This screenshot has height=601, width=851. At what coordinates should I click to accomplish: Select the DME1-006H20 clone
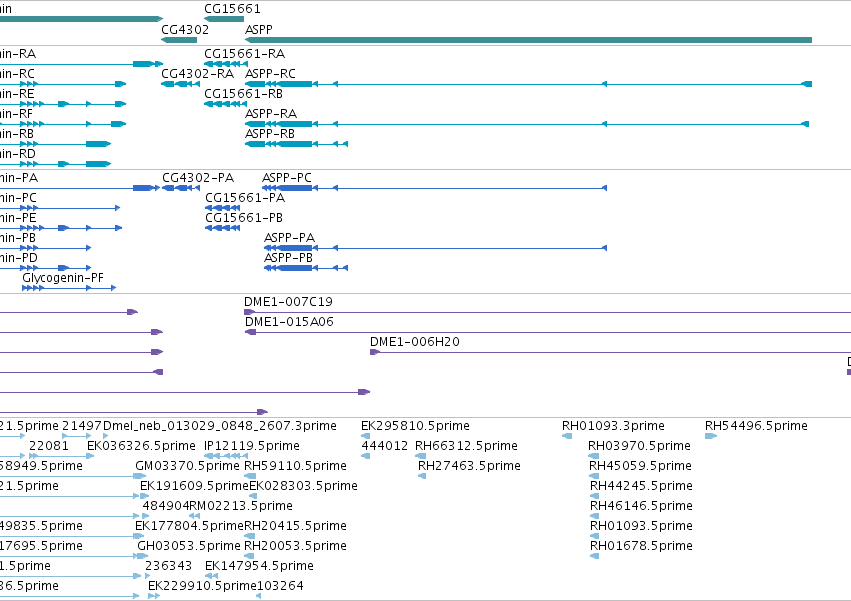611,352
